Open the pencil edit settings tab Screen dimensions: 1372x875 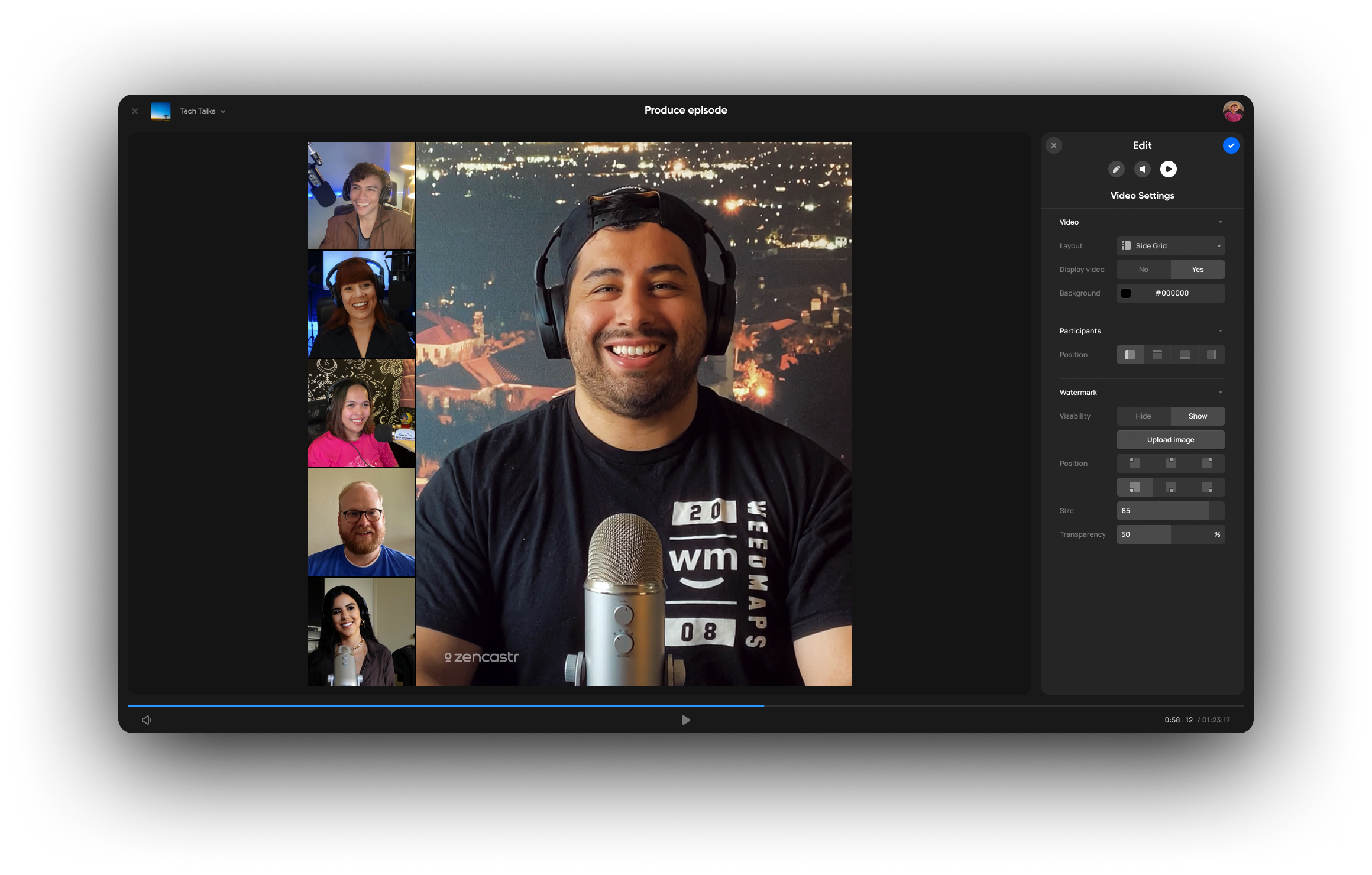click(1116, 169)
